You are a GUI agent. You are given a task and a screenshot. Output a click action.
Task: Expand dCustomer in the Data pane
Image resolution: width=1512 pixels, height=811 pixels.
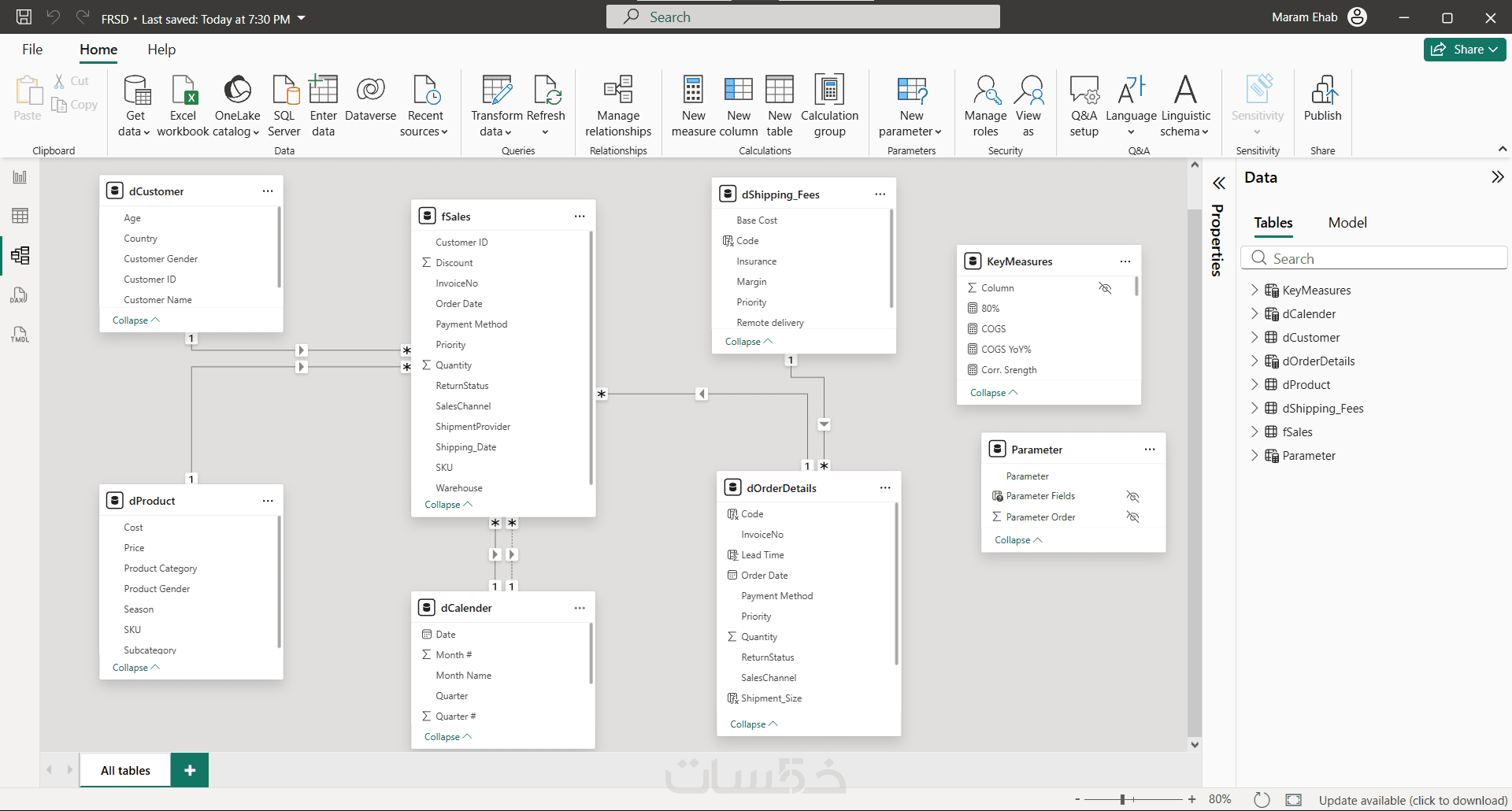click(1254, 337)
